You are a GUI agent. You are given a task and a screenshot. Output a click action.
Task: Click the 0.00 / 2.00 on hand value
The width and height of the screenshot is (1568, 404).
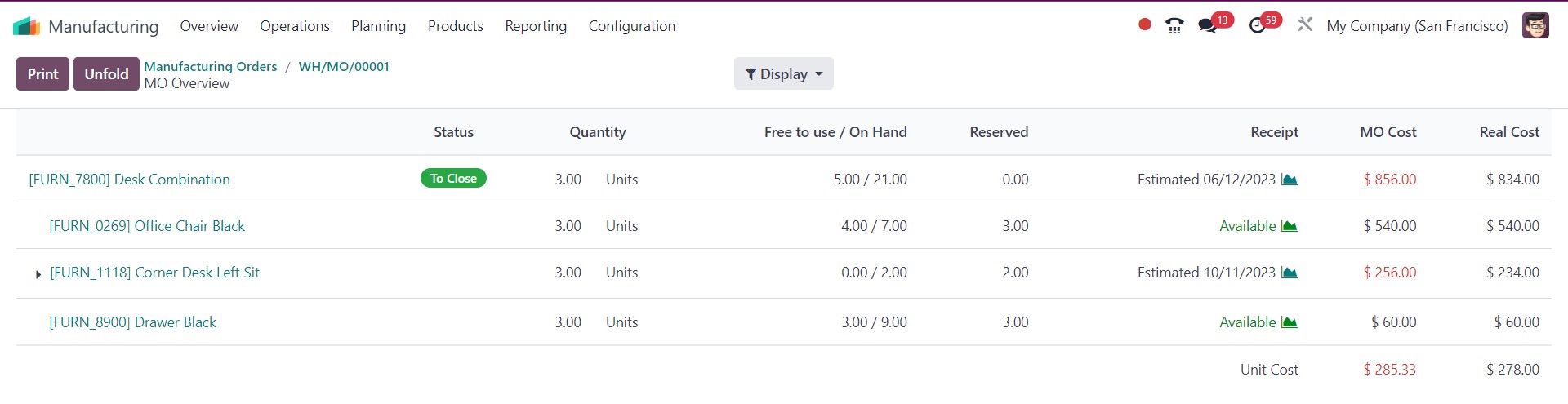pos(874,273)
